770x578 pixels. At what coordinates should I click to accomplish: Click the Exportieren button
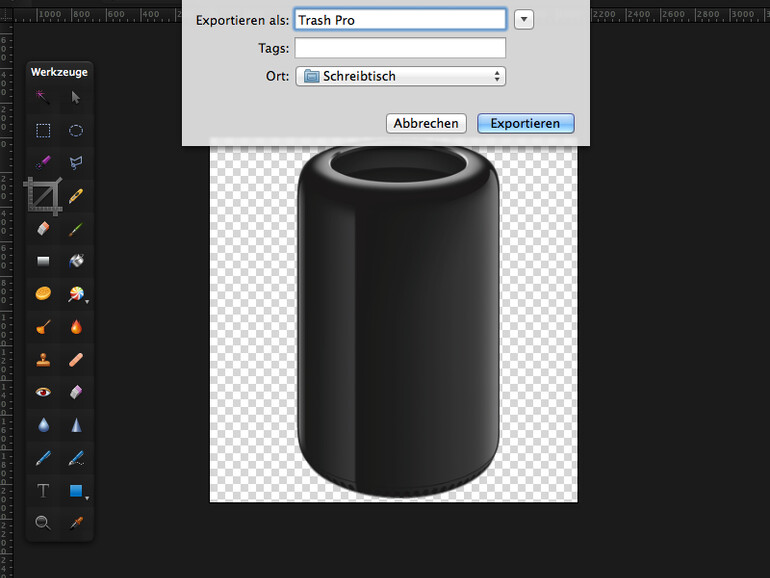click(525, 123)
